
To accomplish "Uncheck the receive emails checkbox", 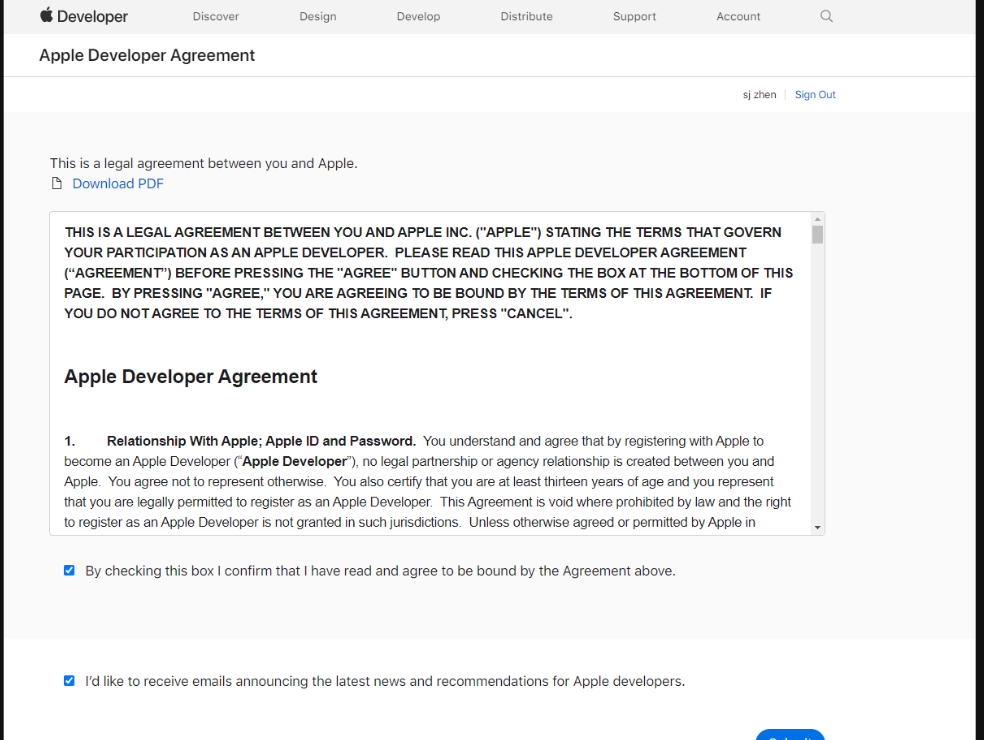I will (x=69, y=681).
